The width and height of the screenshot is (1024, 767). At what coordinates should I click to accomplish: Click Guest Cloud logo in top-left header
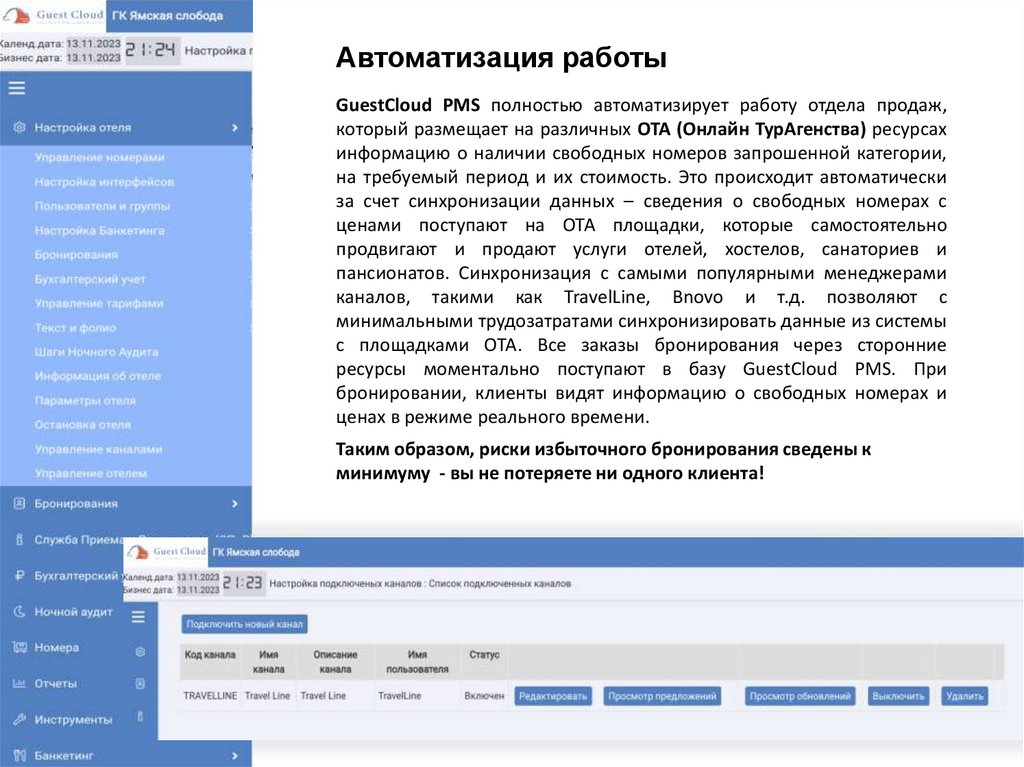point(53,15)
